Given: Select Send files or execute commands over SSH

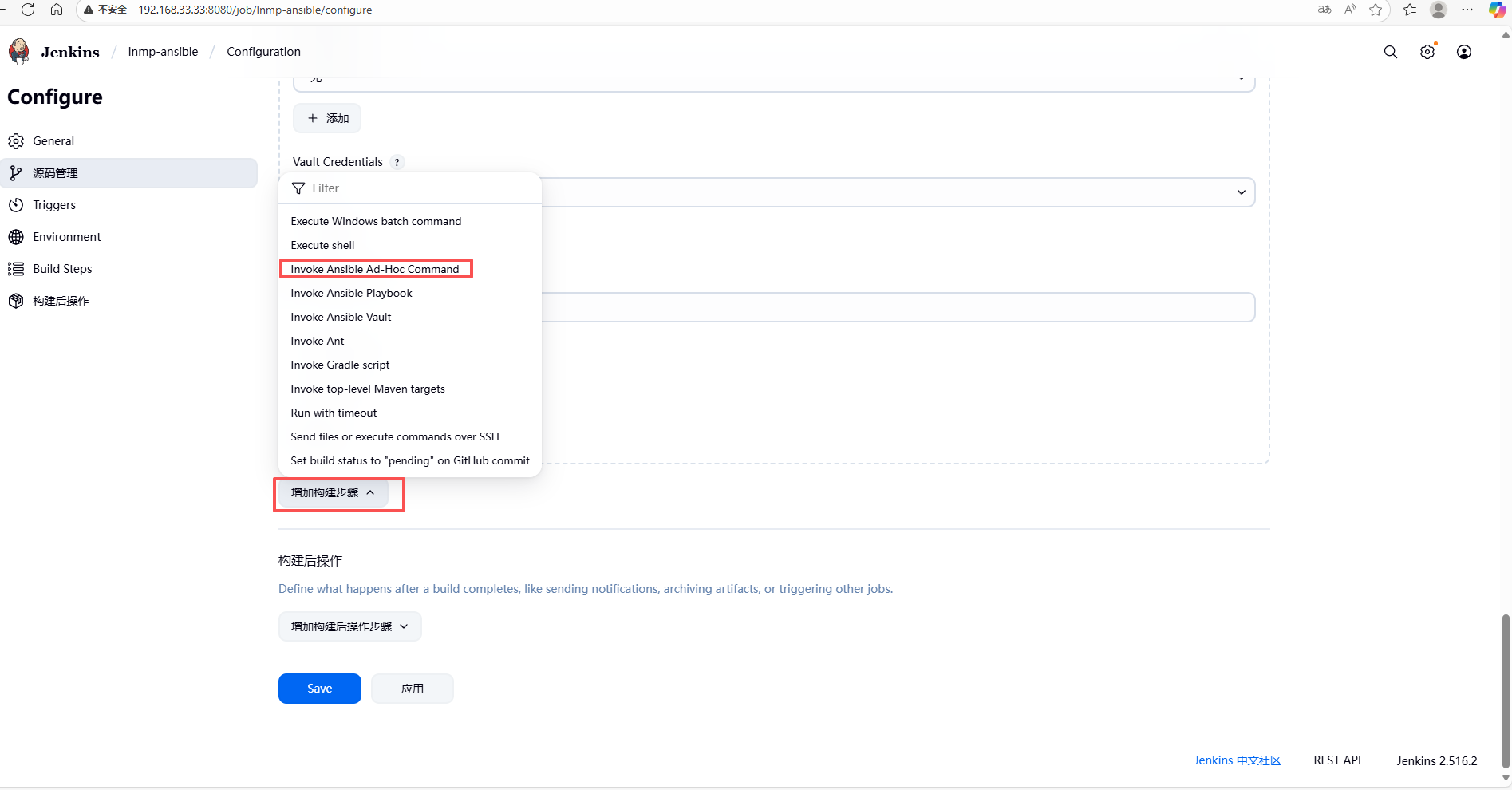Looking at the screenshot, I should [409, 436].
